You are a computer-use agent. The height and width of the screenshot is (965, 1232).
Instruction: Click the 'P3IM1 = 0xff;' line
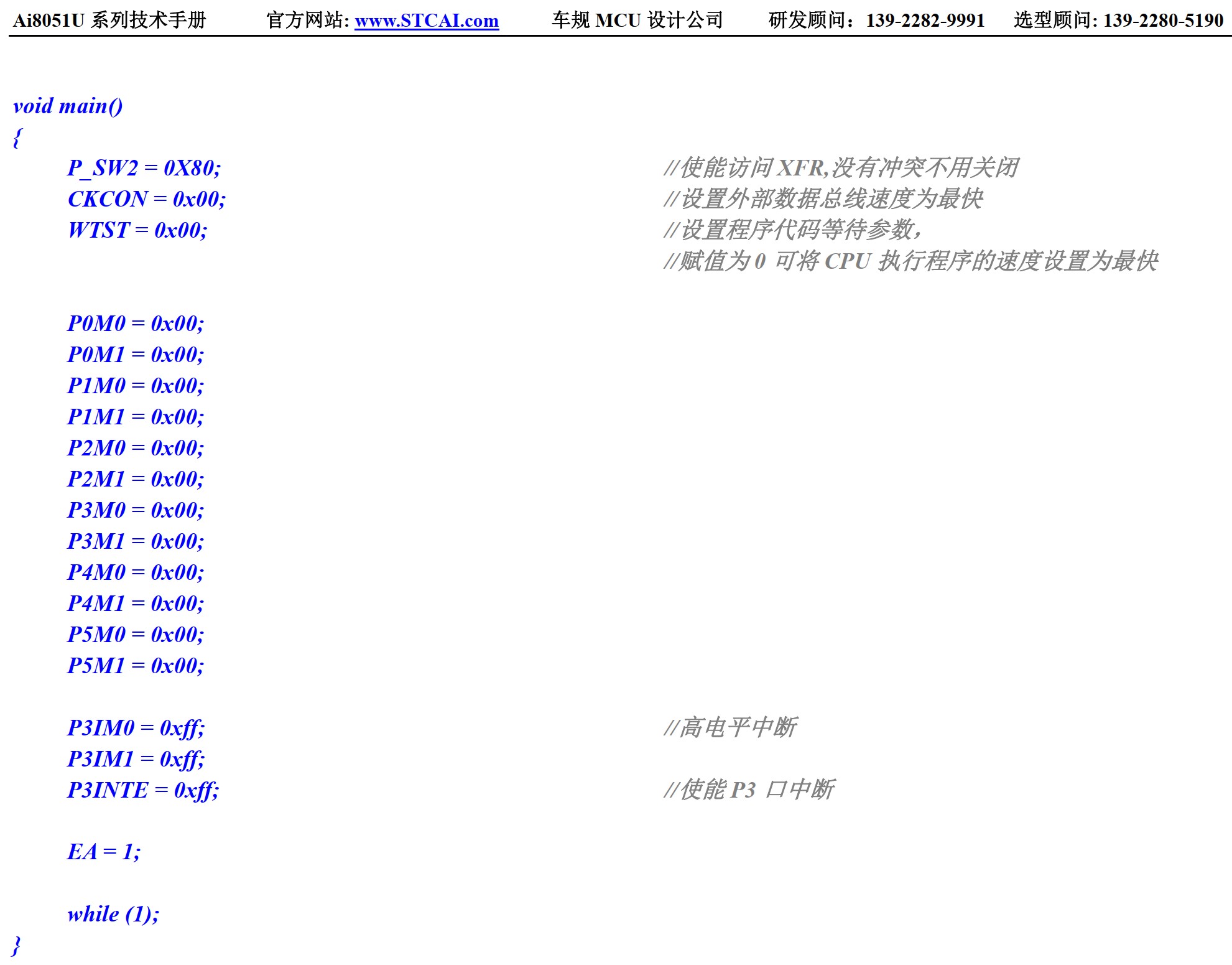(136, 759)
